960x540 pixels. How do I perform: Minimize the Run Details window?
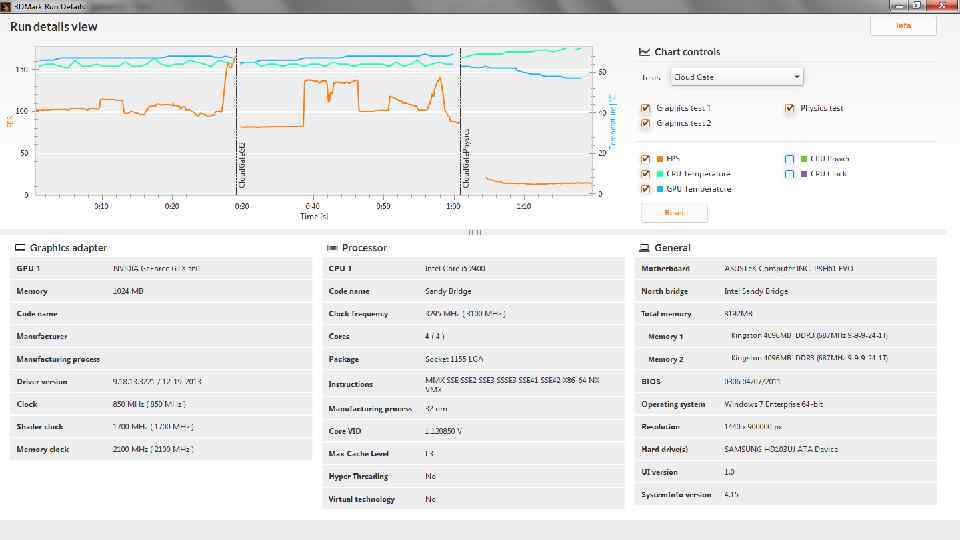pos(899,6)
